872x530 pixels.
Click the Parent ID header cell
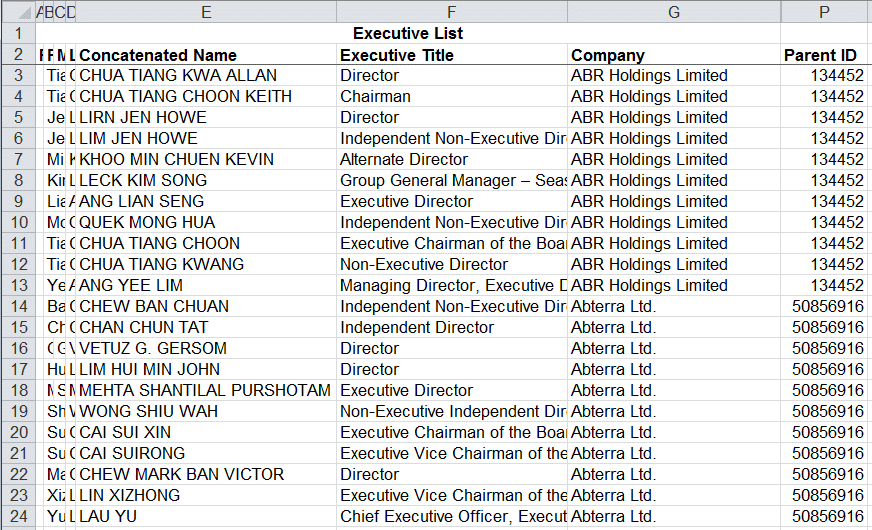[x=825, y=55]
